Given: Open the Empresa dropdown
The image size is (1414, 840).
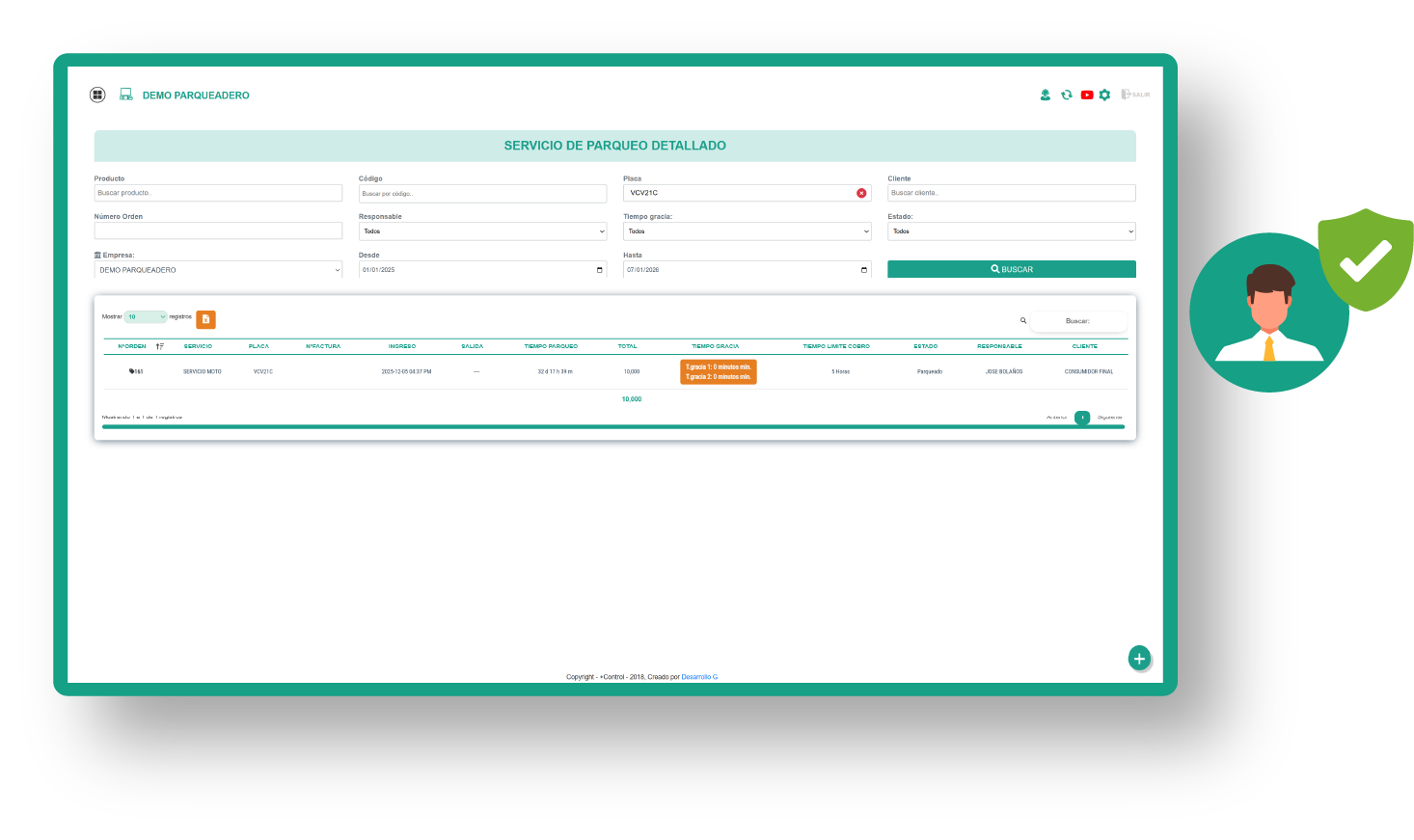Looking at the screenshot, I should coord(218,270).
